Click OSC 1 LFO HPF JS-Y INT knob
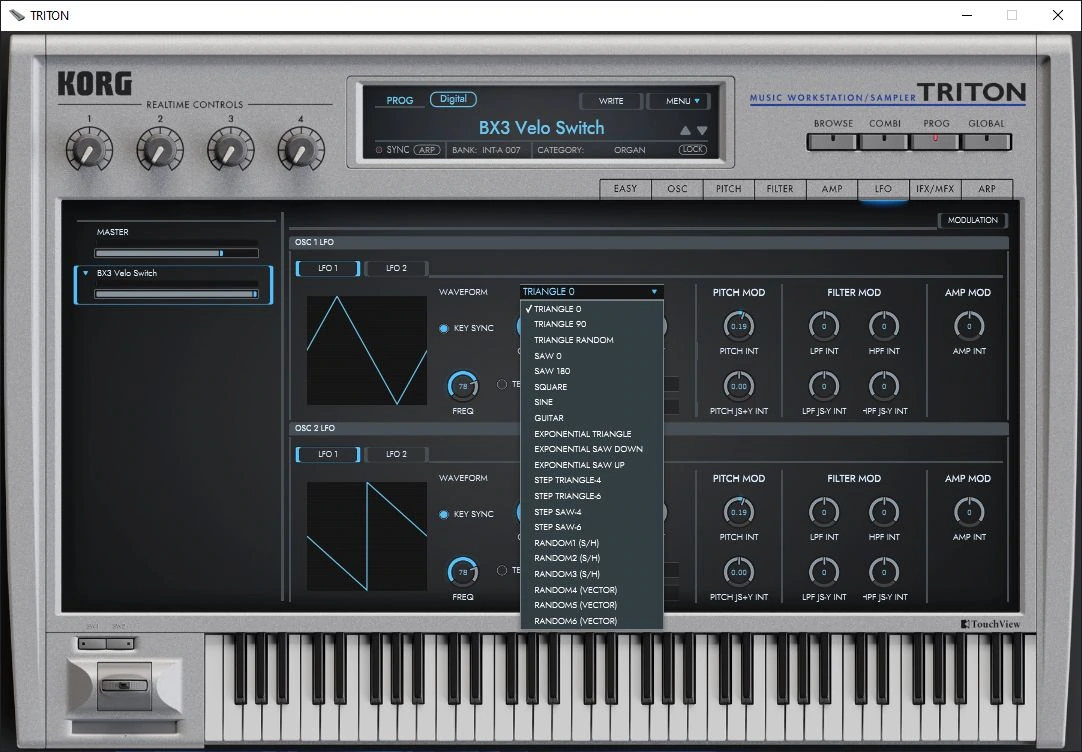Screen dimensions: 1082x752 (x=884, y=386)
